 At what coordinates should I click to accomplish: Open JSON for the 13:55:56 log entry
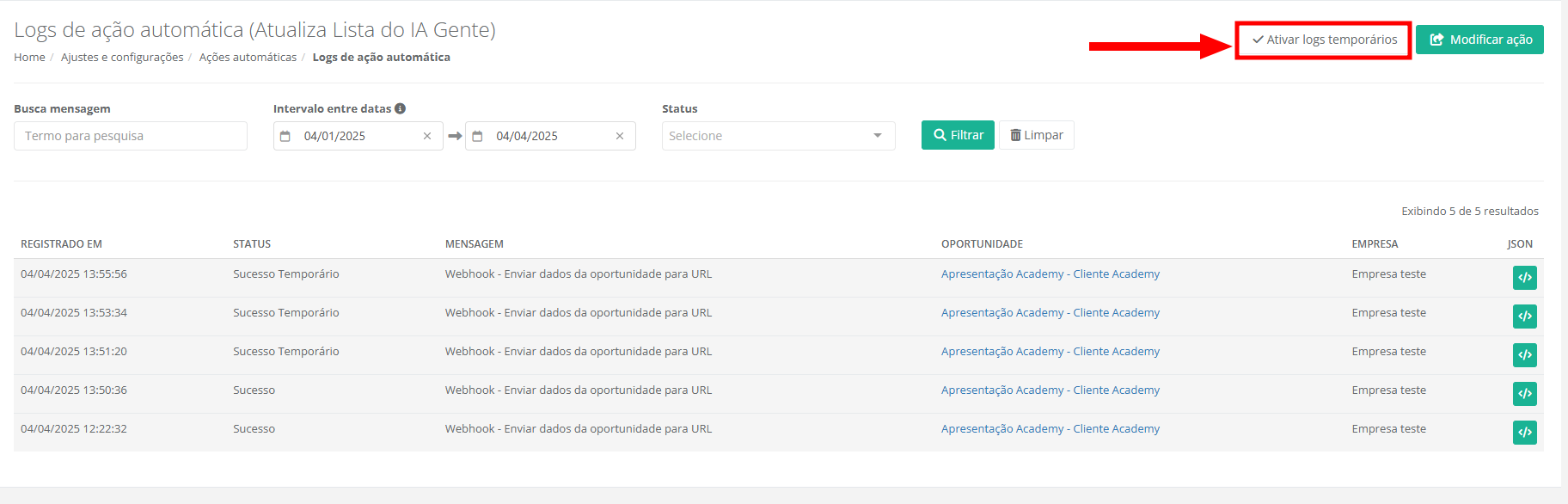click(1524, 278)
